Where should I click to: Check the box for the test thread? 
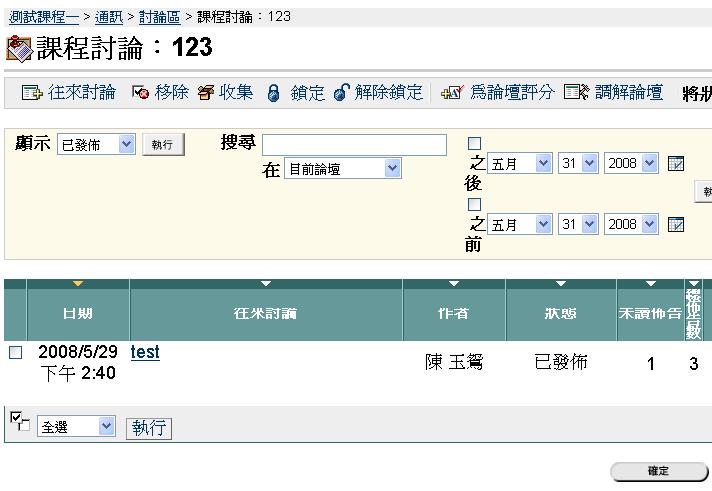coord(15,353)
